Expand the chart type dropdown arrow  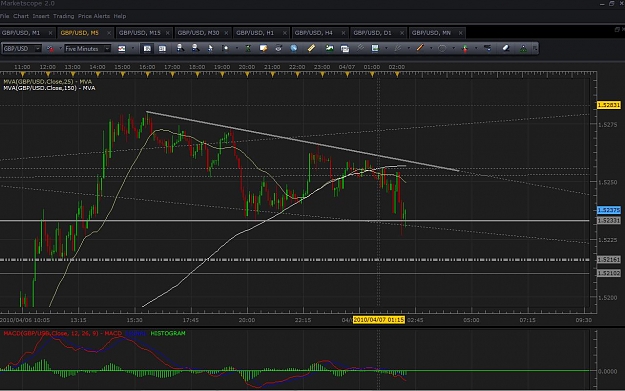tap(133, 49)
